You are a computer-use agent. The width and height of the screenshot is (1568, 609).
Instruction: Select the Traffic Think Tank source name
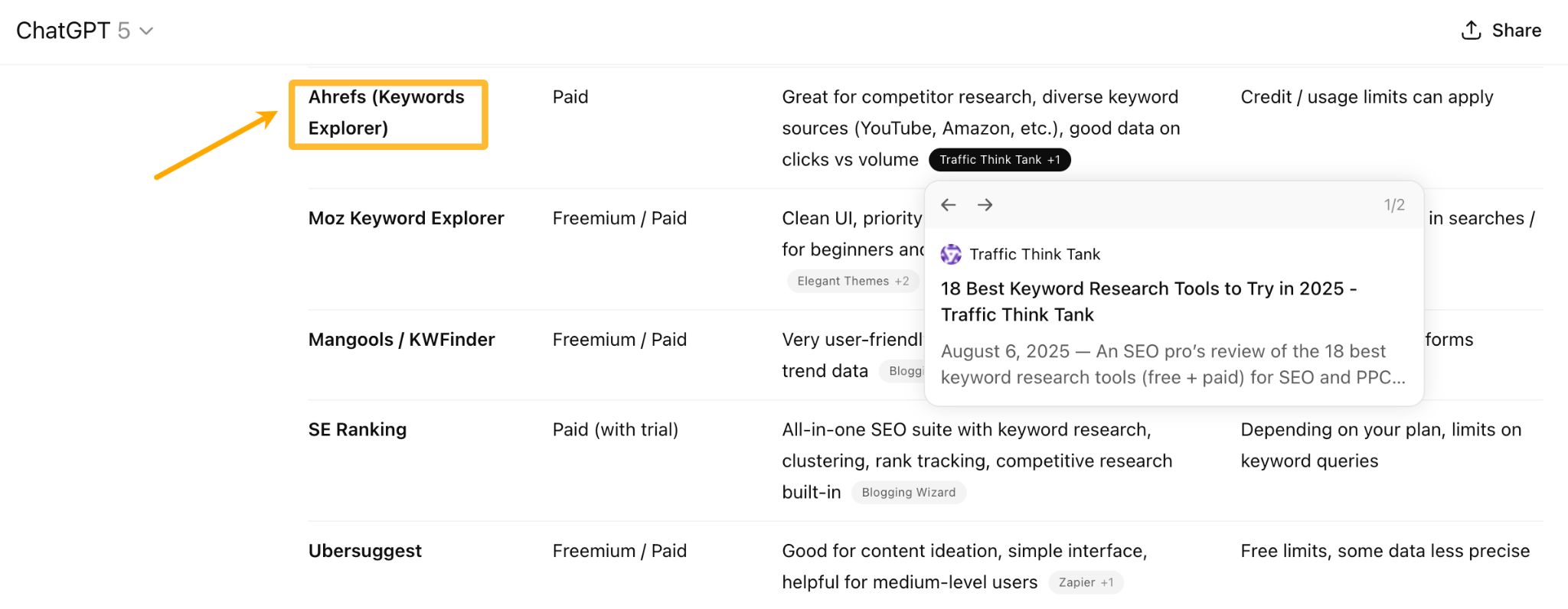pyautogui.click(x=1035, y=254)
